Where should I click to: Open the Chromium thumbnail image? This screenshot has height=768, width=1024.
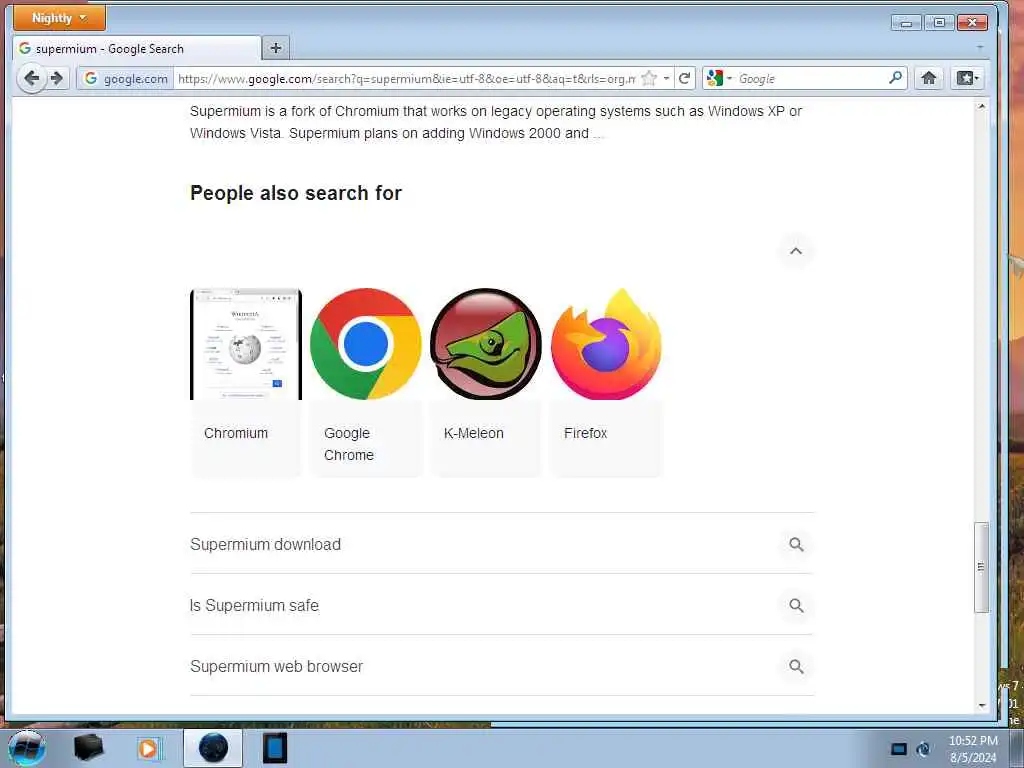246,344
